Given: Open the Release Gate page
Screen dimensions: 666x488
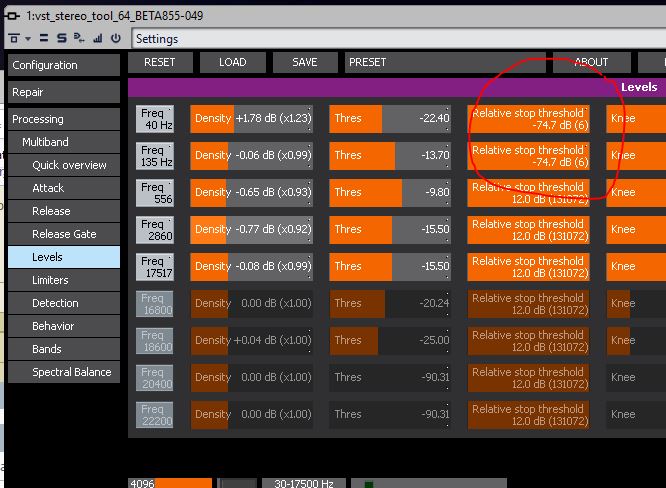Looking at the screenshot, I should 64,234.
